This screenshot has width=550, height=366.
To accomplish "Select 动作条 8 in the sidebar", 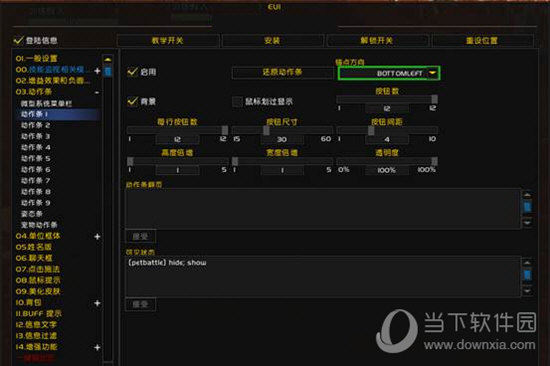I will tap(35, 192).
